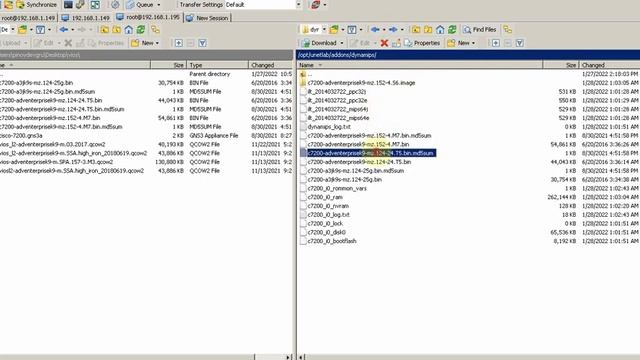The height and width of the screenshot is (360, 640).
Task: Expand right panel forward history dropdown
Action: coord(402,29)
